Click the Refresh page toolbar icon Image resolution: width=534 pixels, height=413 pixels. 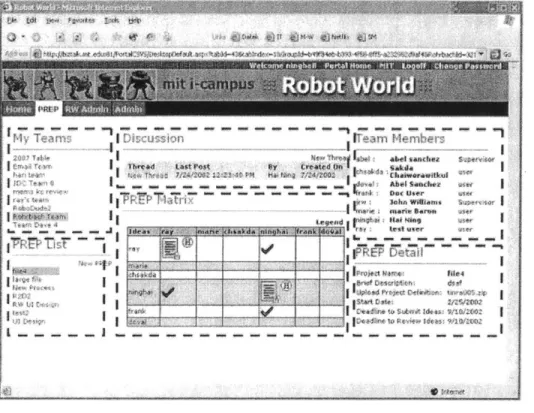pos(77,37)
